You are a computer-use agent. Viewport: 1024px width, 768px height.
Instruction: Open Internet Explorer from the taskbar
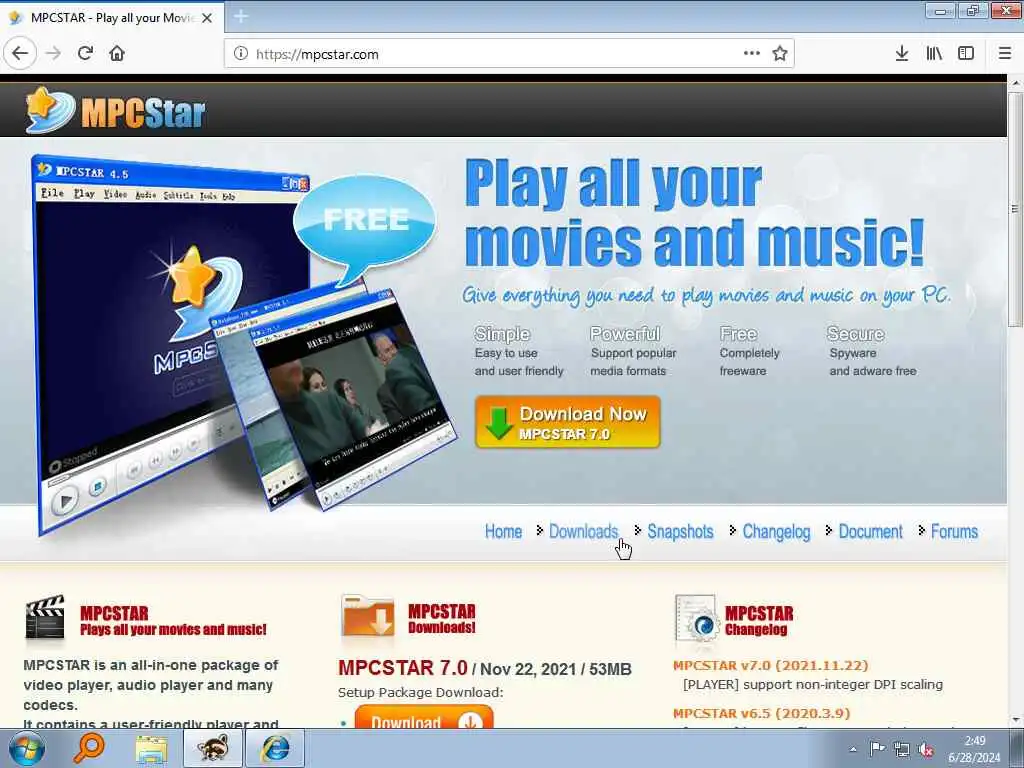coord(275,748)
